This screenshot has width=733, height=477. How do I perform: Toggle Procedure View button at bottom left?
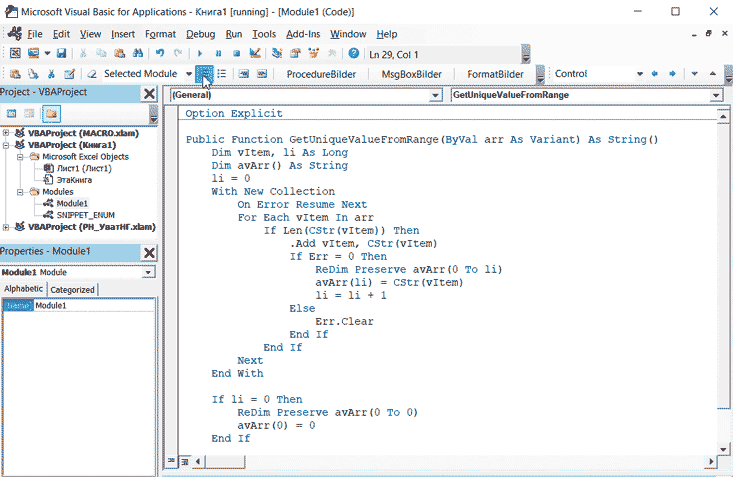(172, 462)
